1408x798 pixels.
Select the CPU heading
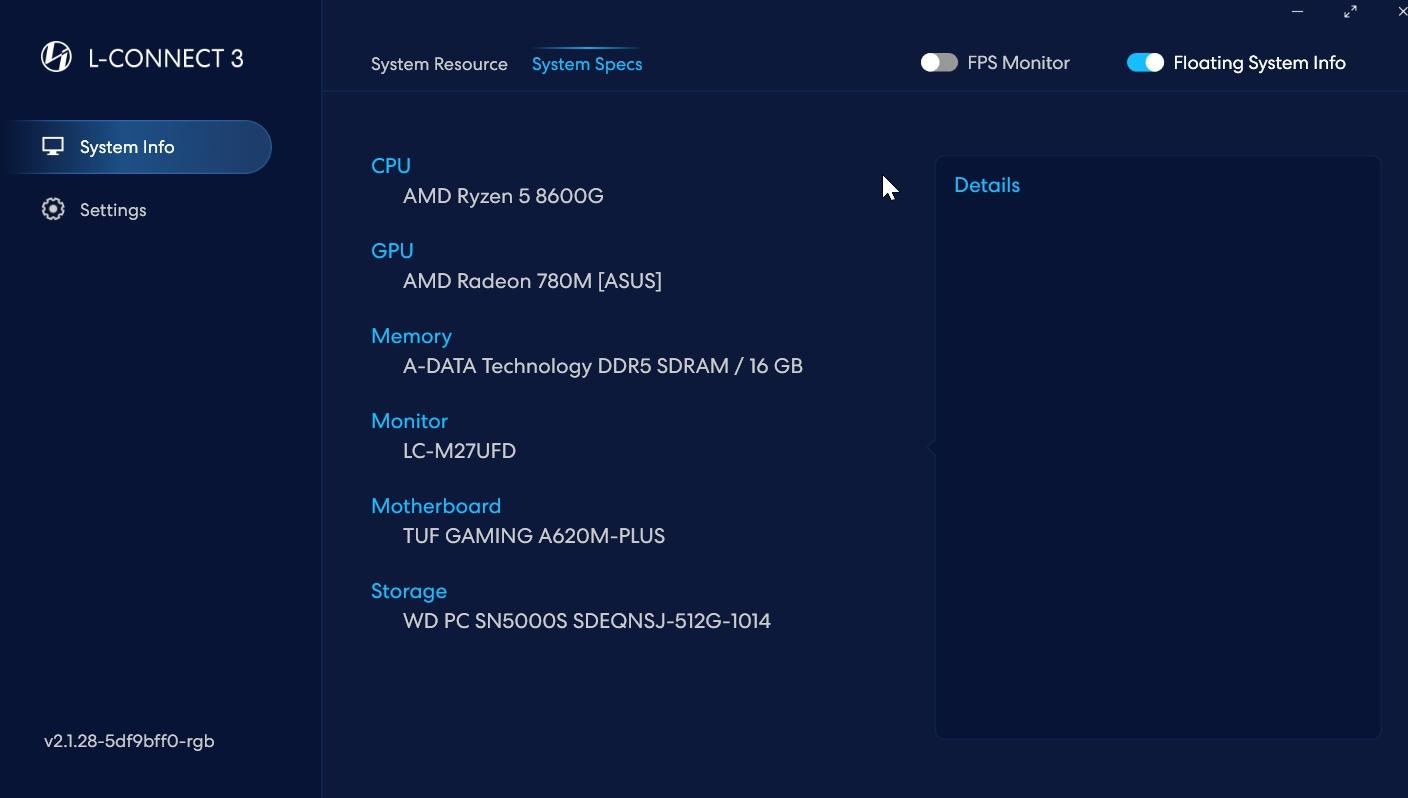point(391,166)
